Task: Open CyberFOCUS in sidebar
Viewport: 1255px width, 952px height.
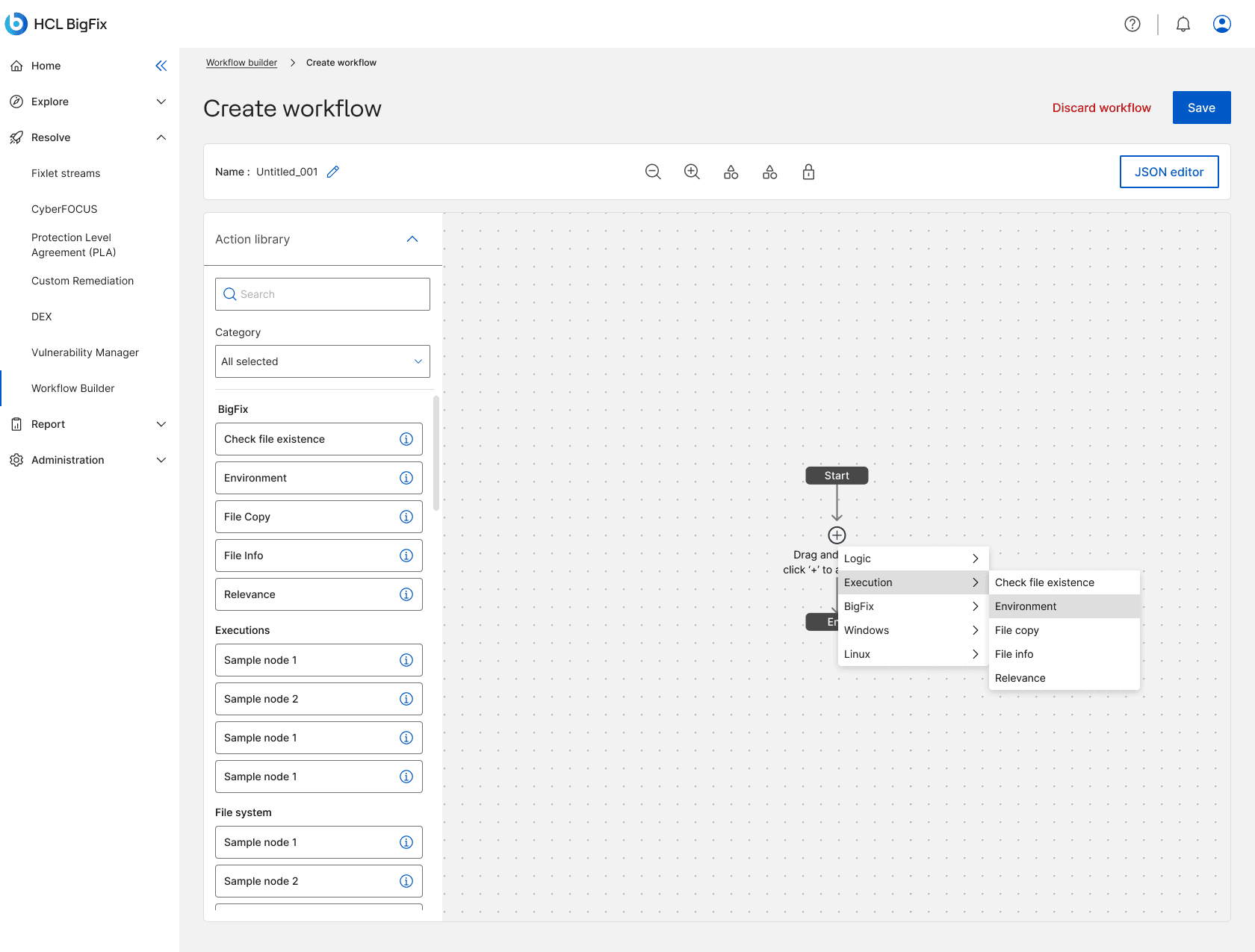Action: (64, 209)
